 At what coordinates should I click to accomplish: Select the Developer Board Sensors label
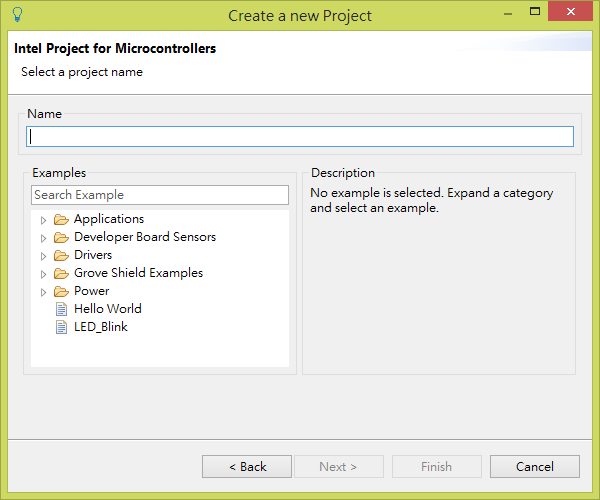click(145, 237)
